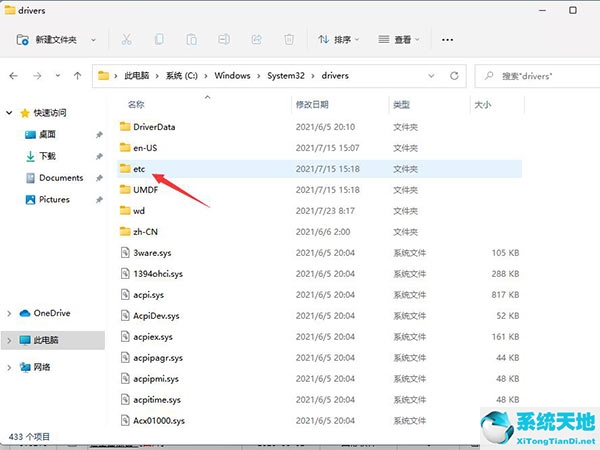This screenshot has width=600, height=450.
Task: Open recent locations chevron dropdown
Action: click(58, 76)
